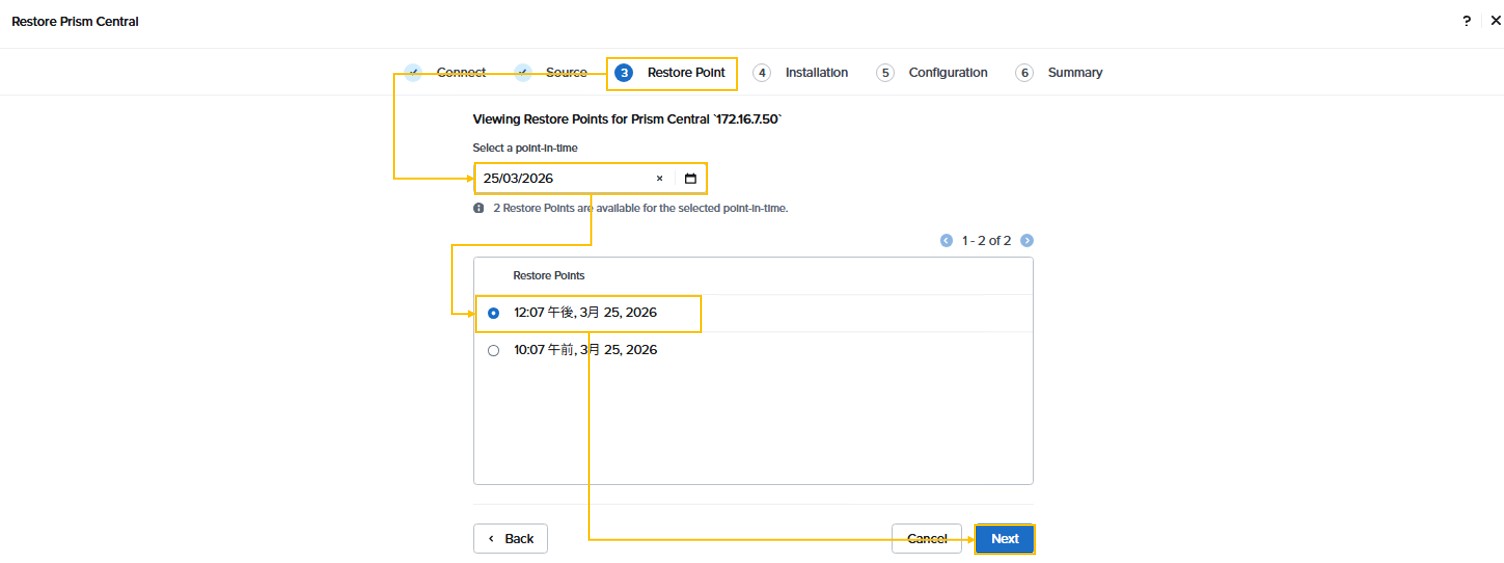Select the 10:07 restore point radio button
The width and height of the screenshot is (1504, 563).
pyautogui.click(x=493, y=351)
